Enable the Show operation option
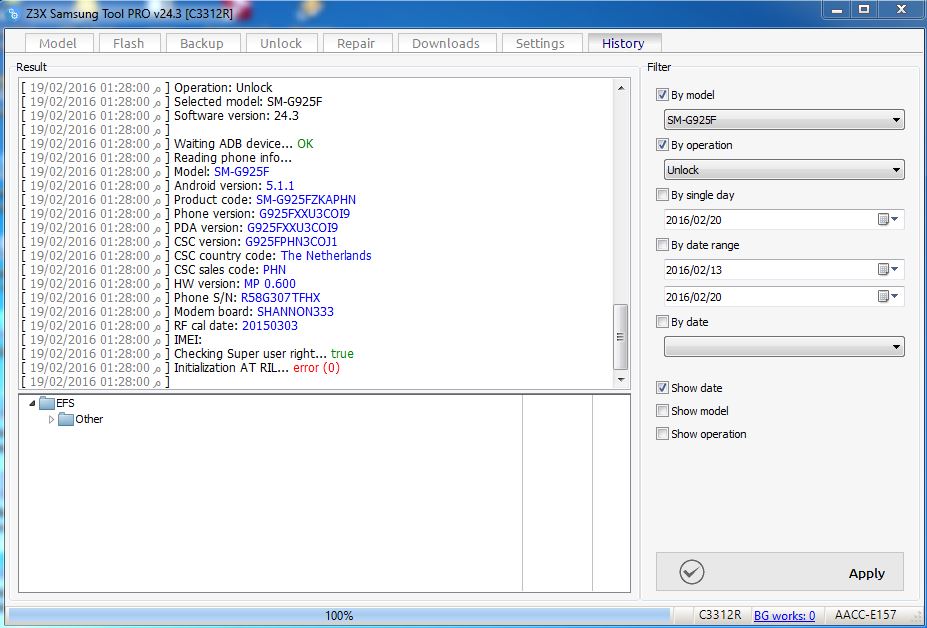This screenshot has height=628, width=927. [x=662, y=433]
